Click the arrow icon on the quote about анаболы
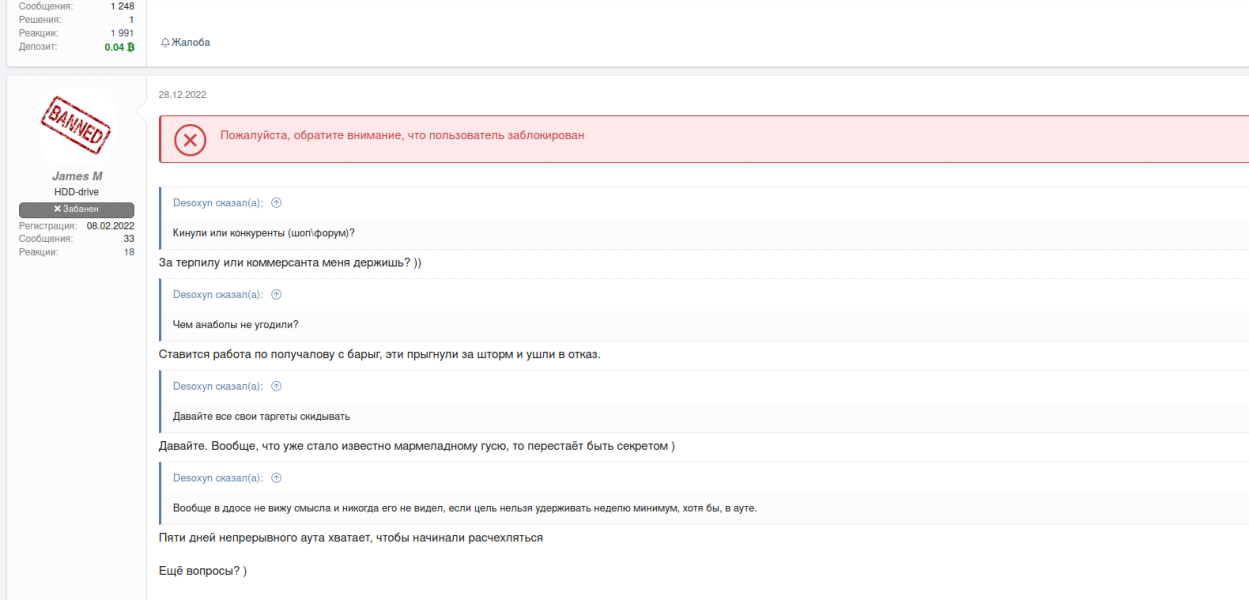The image size is (1249, 600). tap(276, 295)
